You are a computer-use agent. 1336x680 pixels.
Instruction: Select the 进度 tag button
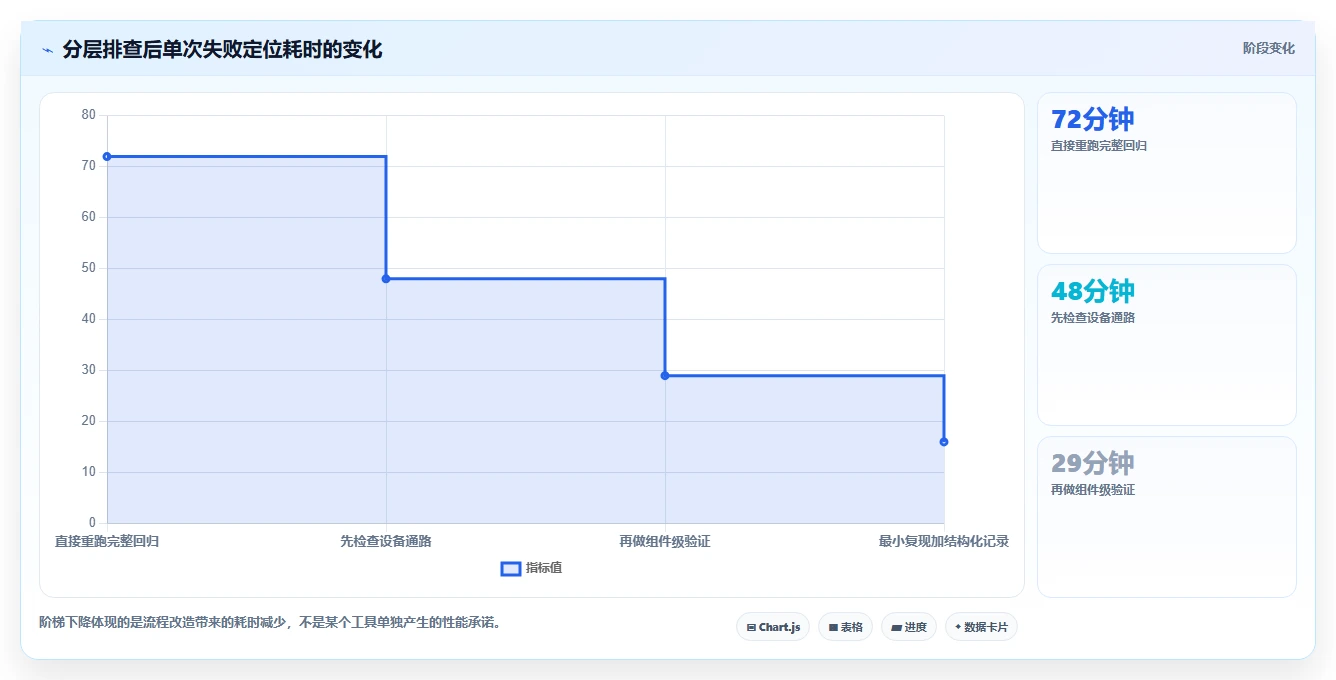[x=908, y=627]
